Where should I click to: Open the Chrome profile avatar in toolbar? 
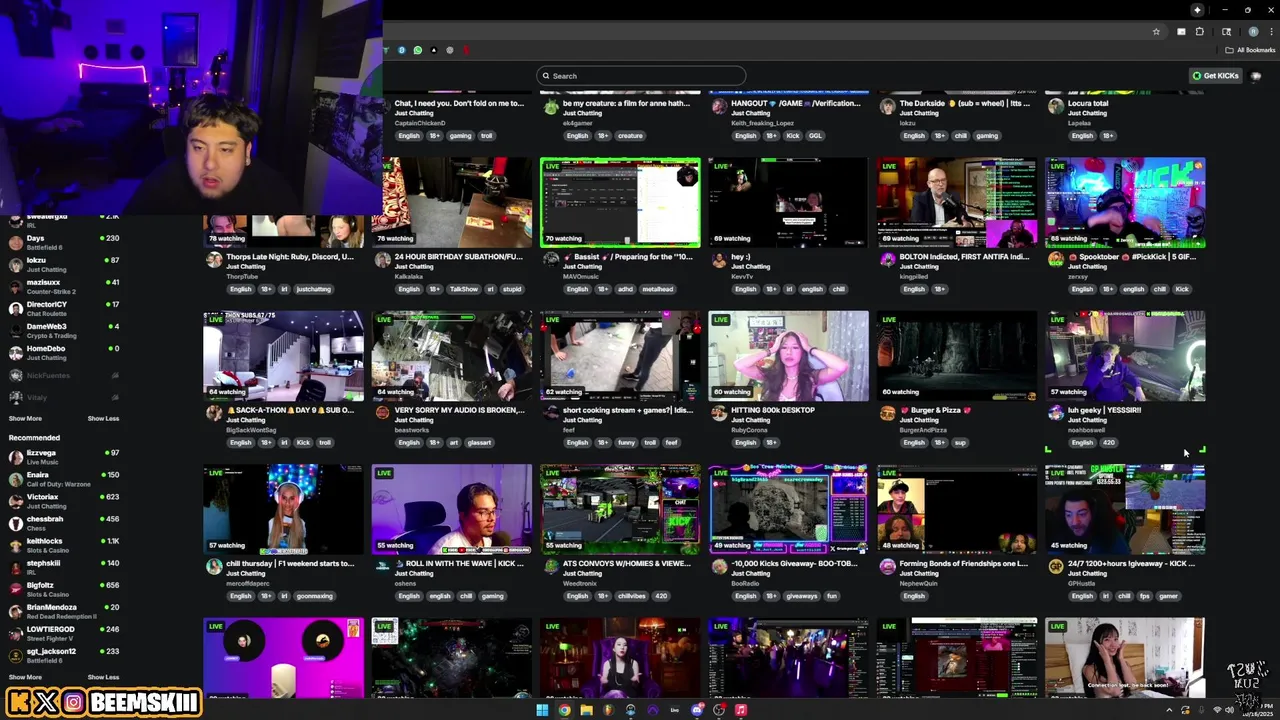[x=1253, y=32]
